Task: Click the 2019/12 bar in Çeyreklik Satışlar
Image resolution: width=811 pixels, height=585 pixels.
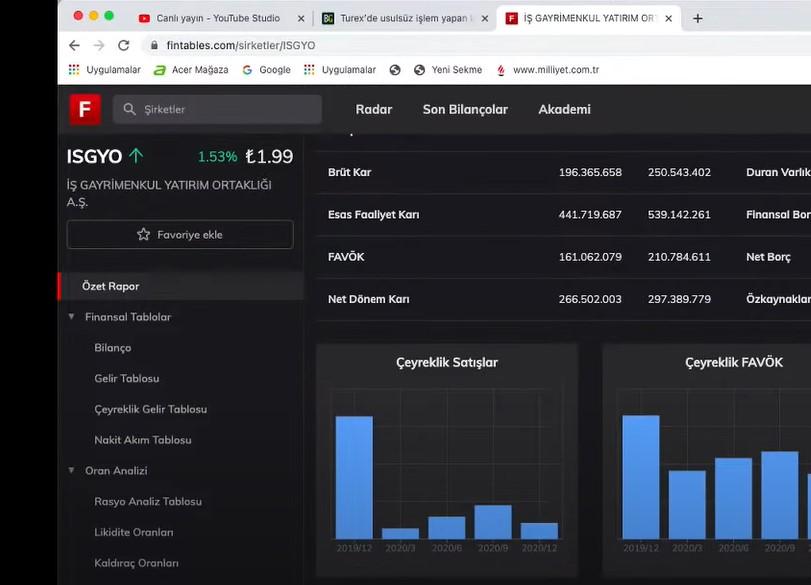Action: tap(354, 477)
